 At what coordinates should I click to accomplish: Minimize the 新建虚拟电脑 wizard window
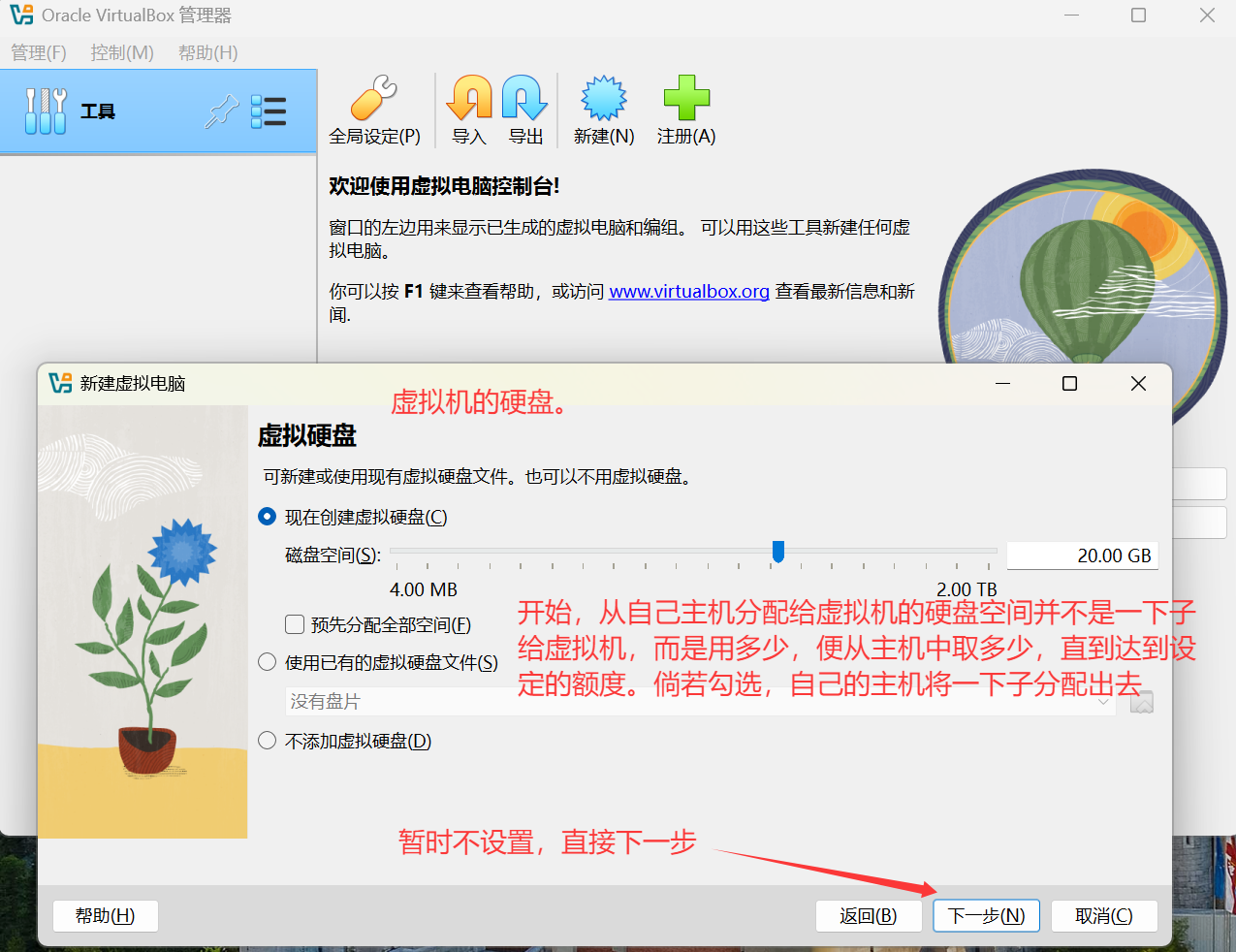(1003, 383)
